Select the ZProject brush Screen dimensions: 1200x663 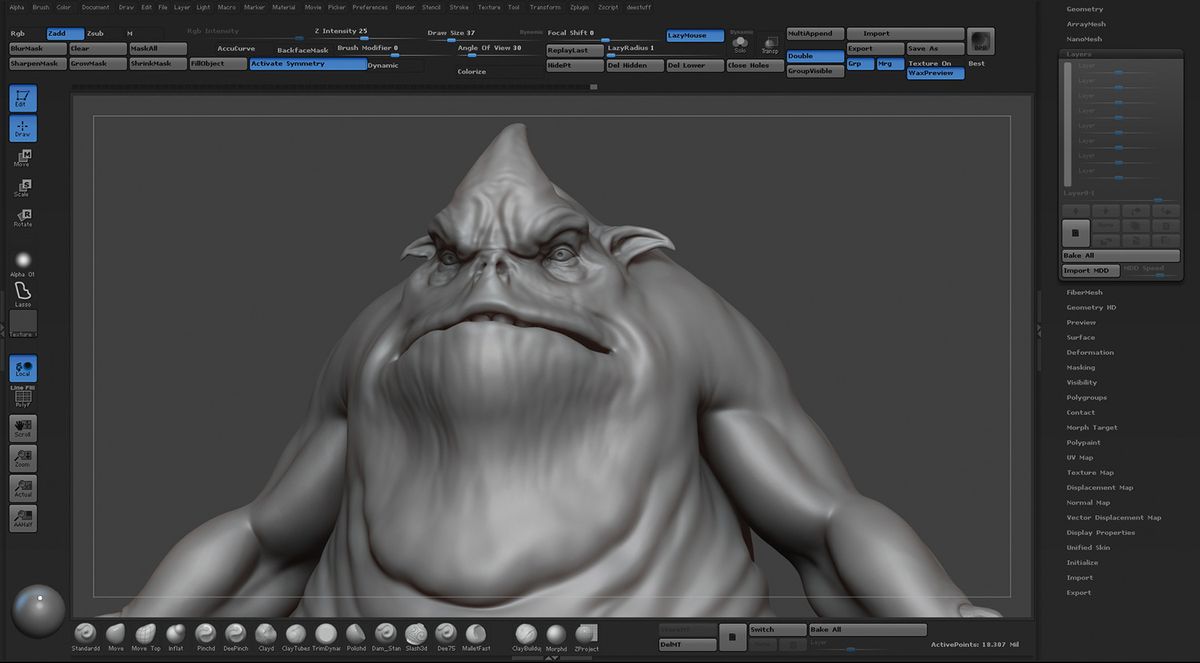(x=587, y=634)
